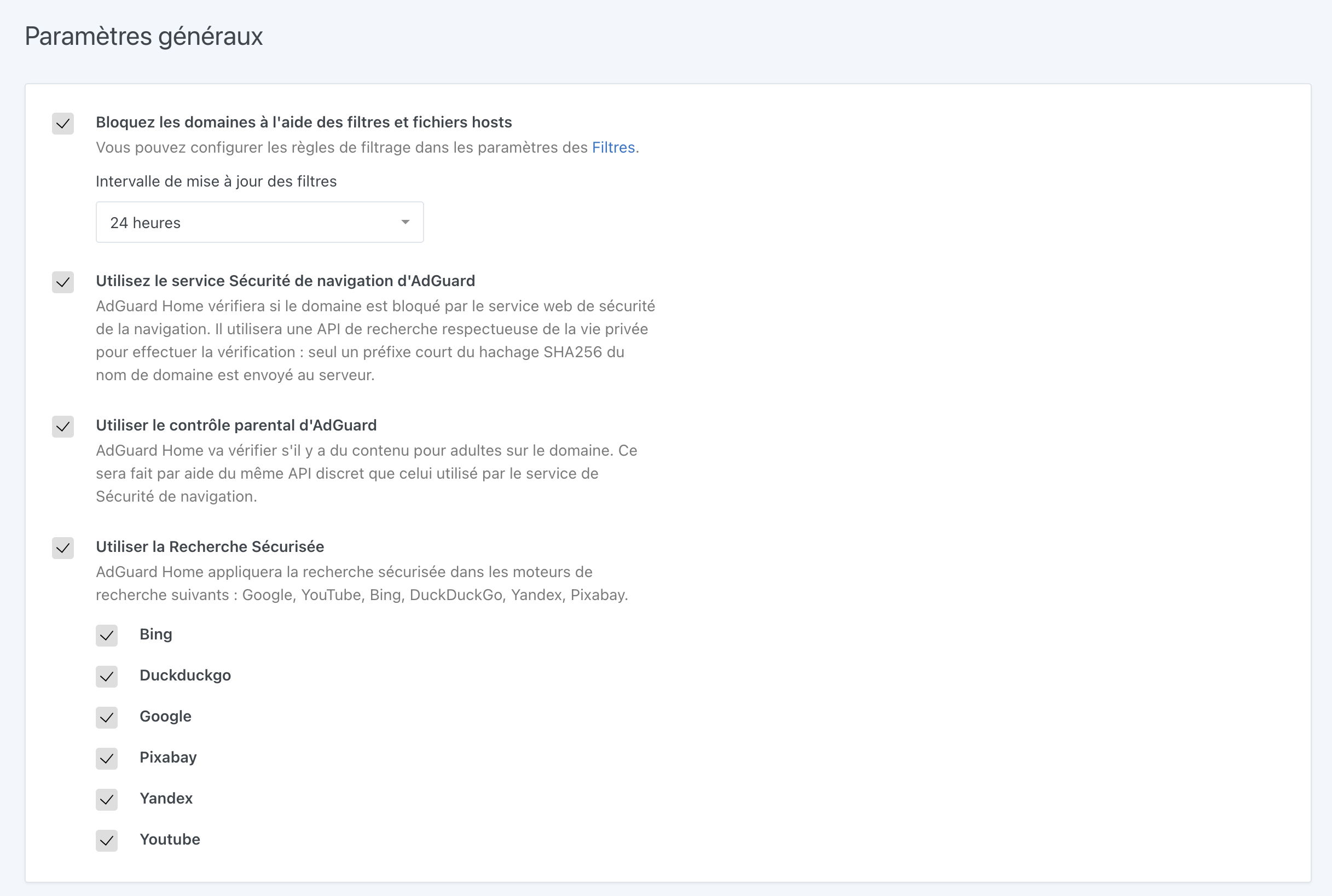Uncheck the Youtube safe search checkbox
This screenshot has width=1332, height=896.
(107, 841)
